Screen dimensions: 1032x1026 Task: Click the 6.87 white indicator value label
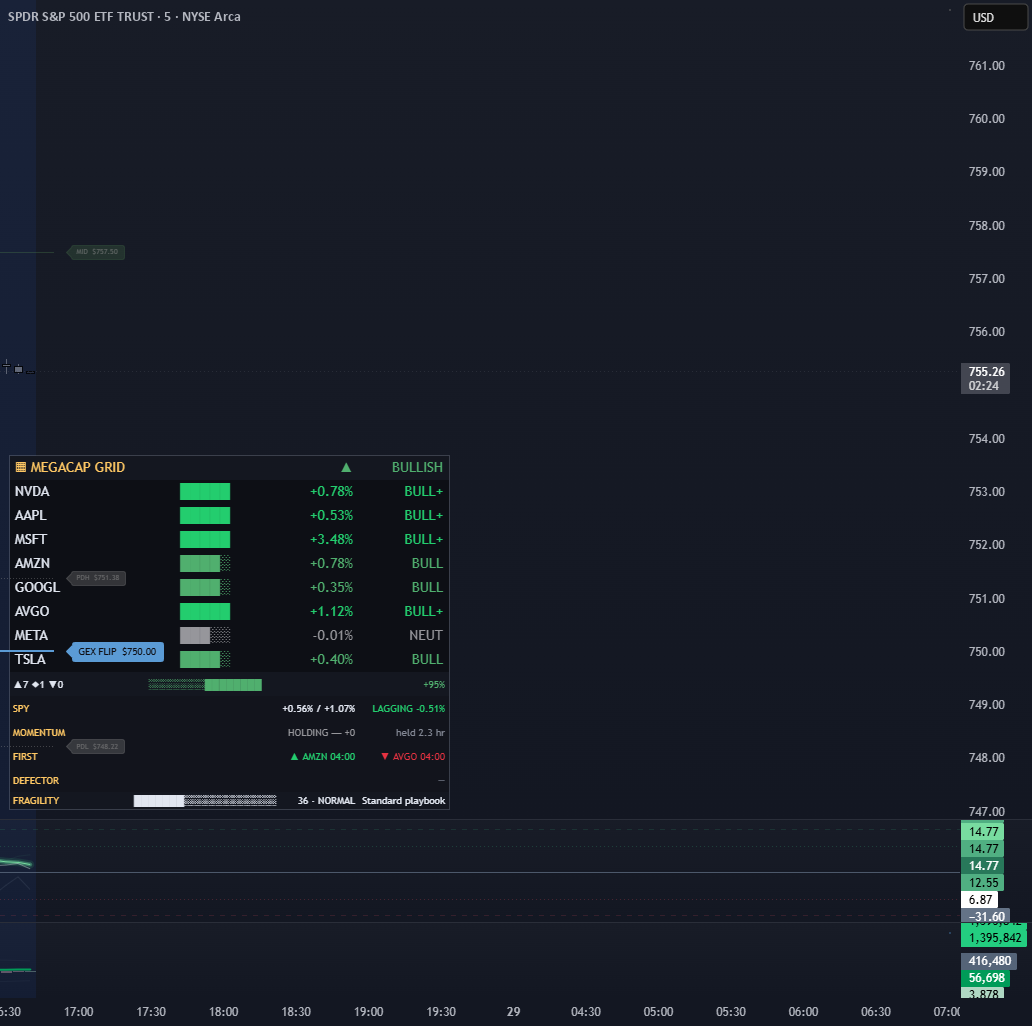(x=980, y=900)
